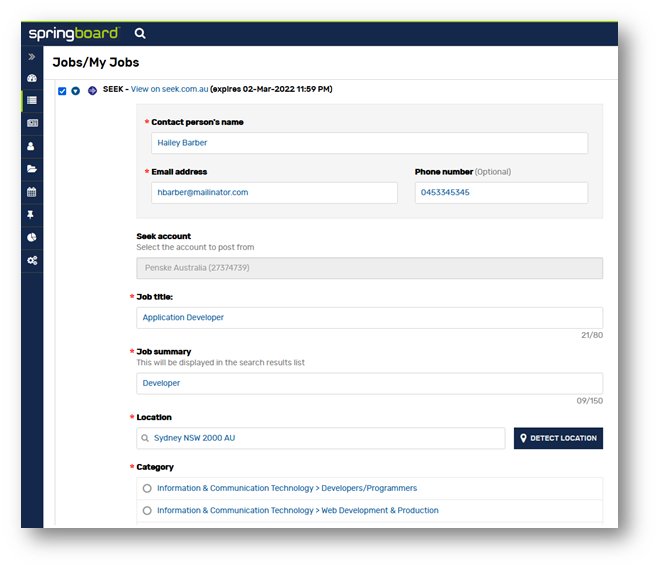Image resolution: width=660 pixels, height=570 pixels.
Task: Focus the Job title input field
Action: [x=369, y=318]
